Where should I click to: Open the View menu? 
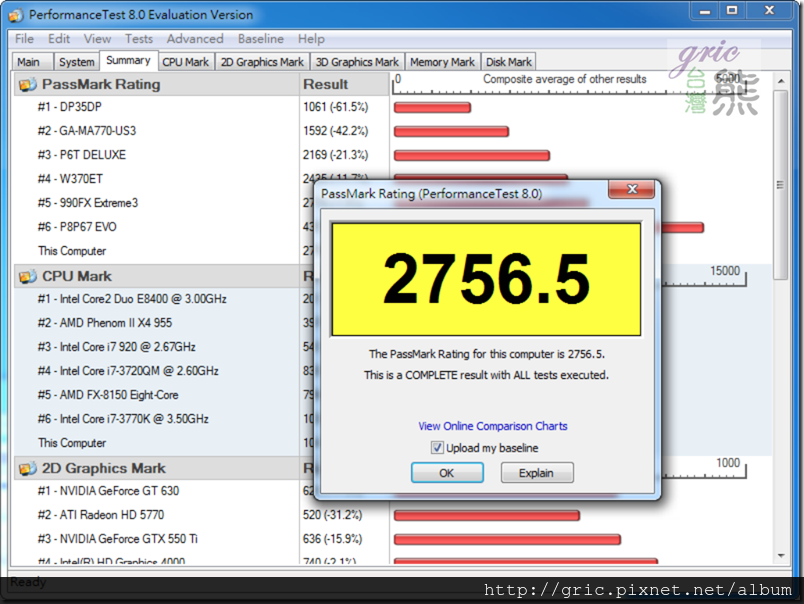(x=97, y=39)
